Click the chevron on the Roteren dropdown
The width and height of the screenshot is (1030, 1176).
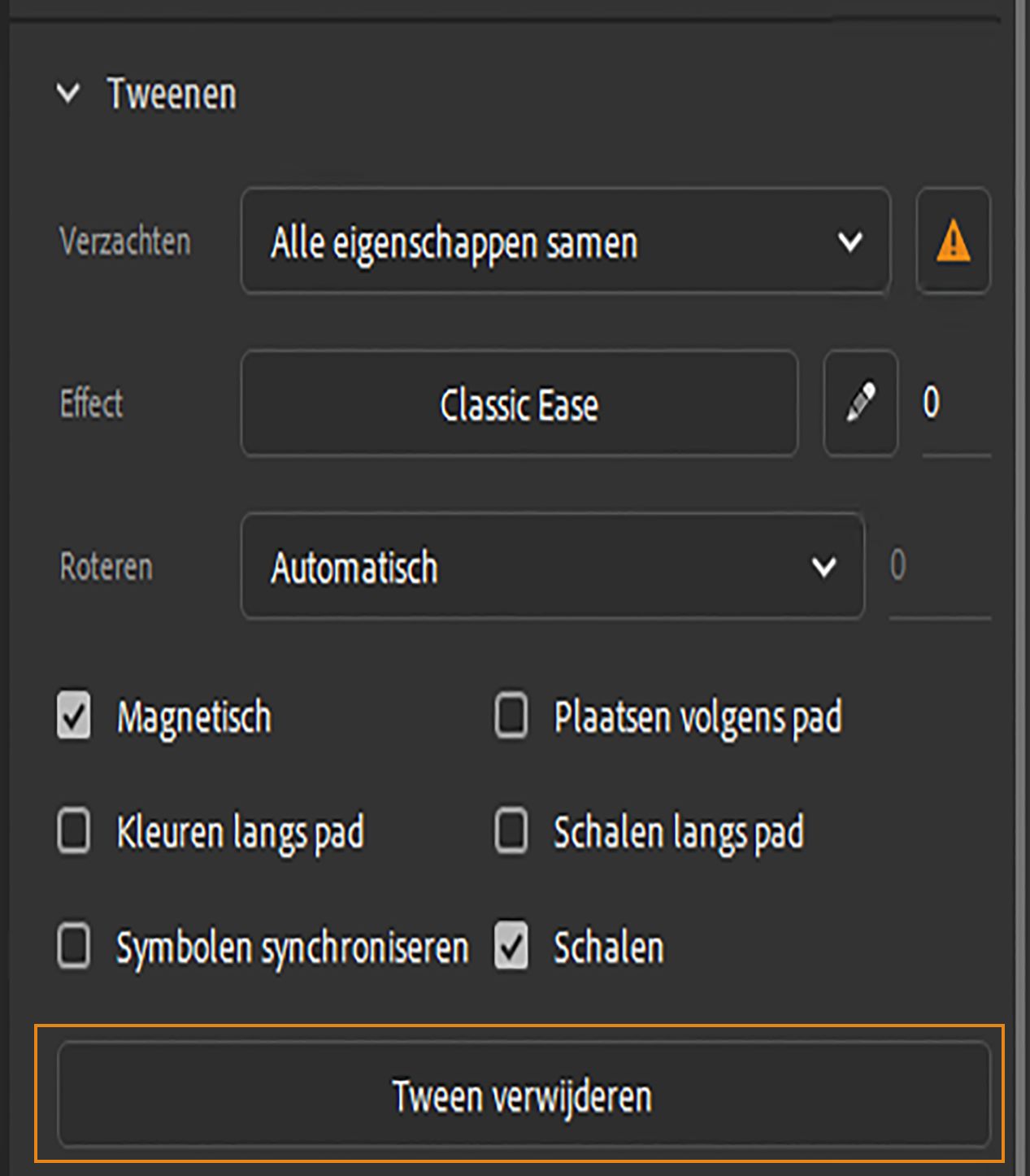824,567
